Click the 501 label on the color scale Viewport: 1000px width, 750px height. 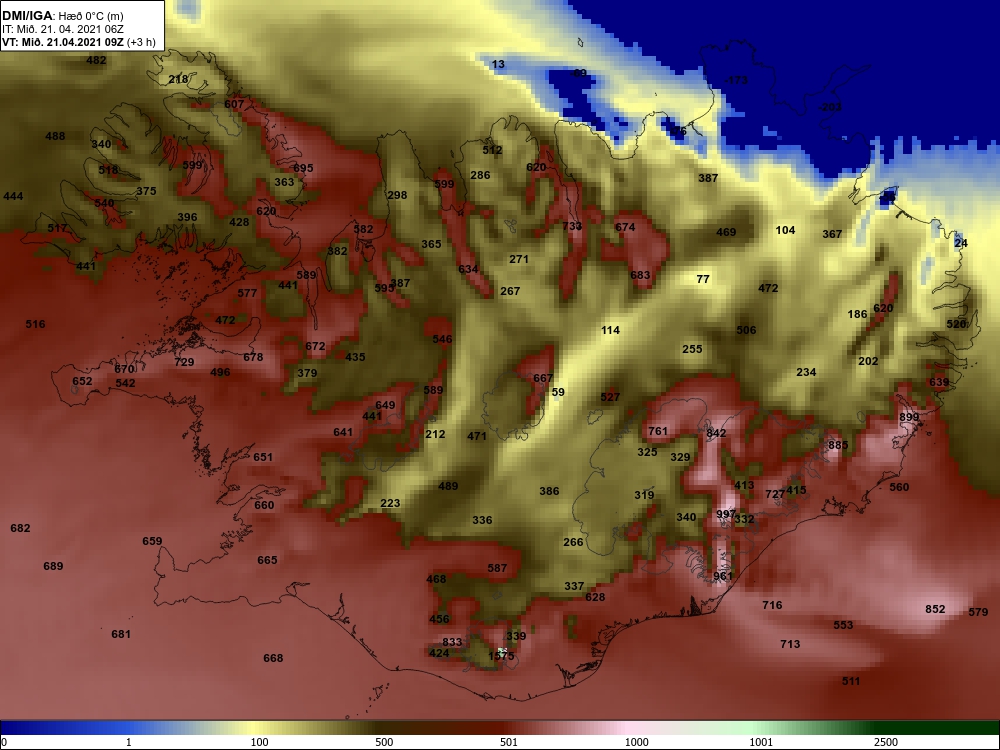click(509, 742)
